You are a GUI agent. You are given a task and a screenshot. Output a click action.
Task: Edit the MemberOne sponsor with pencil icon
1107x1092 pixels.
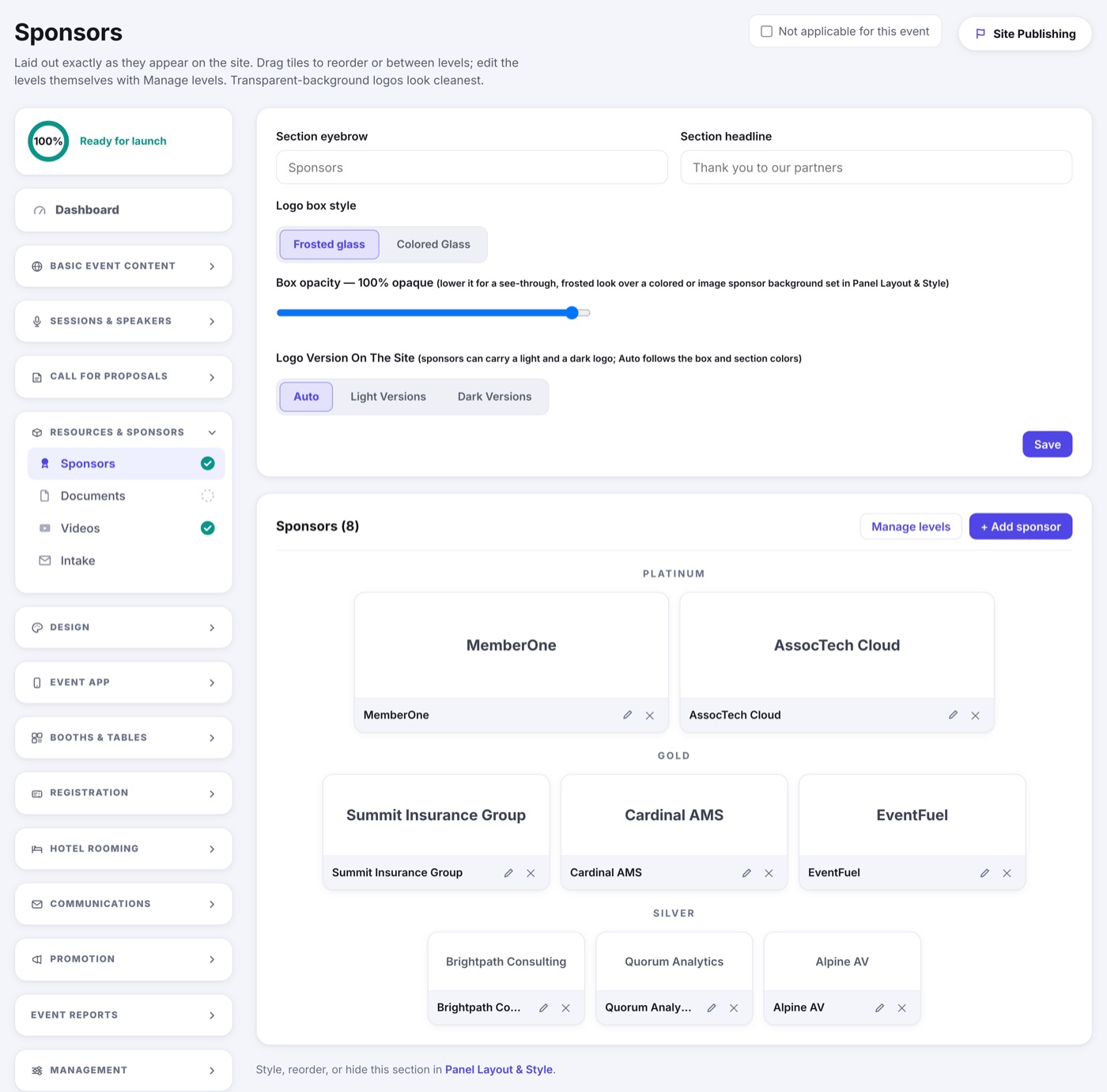click(x=627, y=715)
